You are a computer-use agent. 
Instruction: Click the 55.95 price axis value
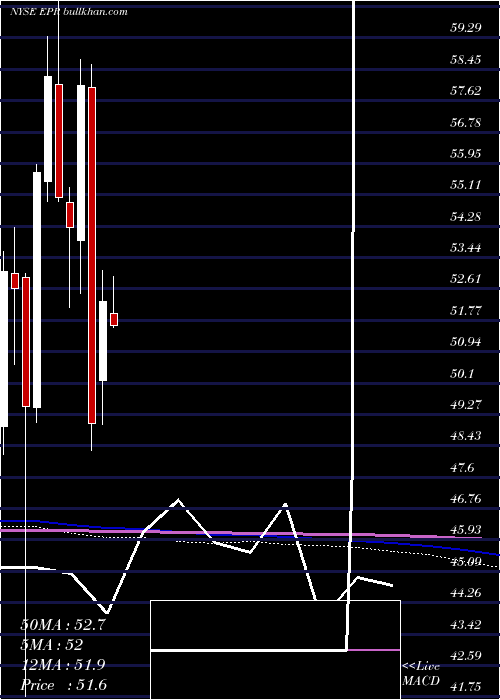(466, 154)
